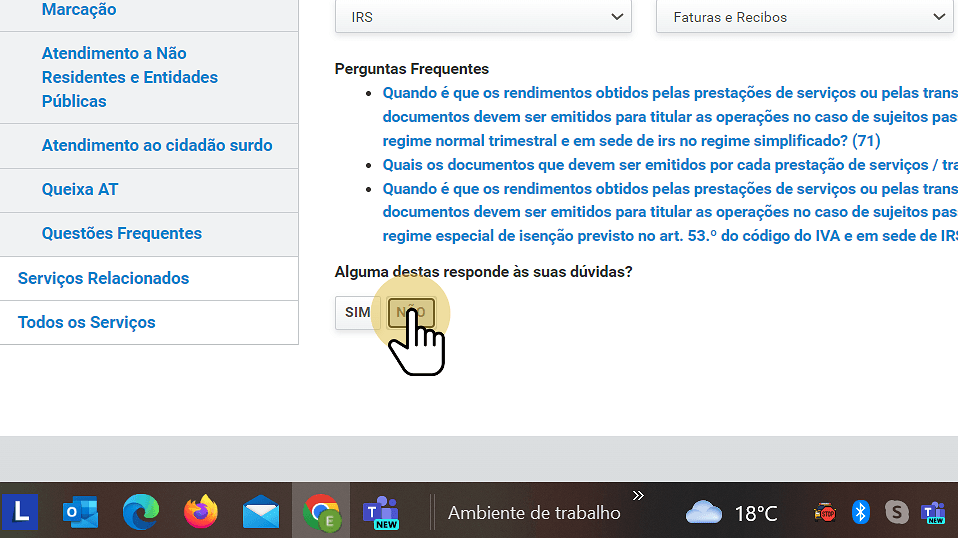The width and height of the screenshot is (958, 538).
Task: Click 'Alguma destas responde às suas dúvidas?' text
Action: (483, 272)
